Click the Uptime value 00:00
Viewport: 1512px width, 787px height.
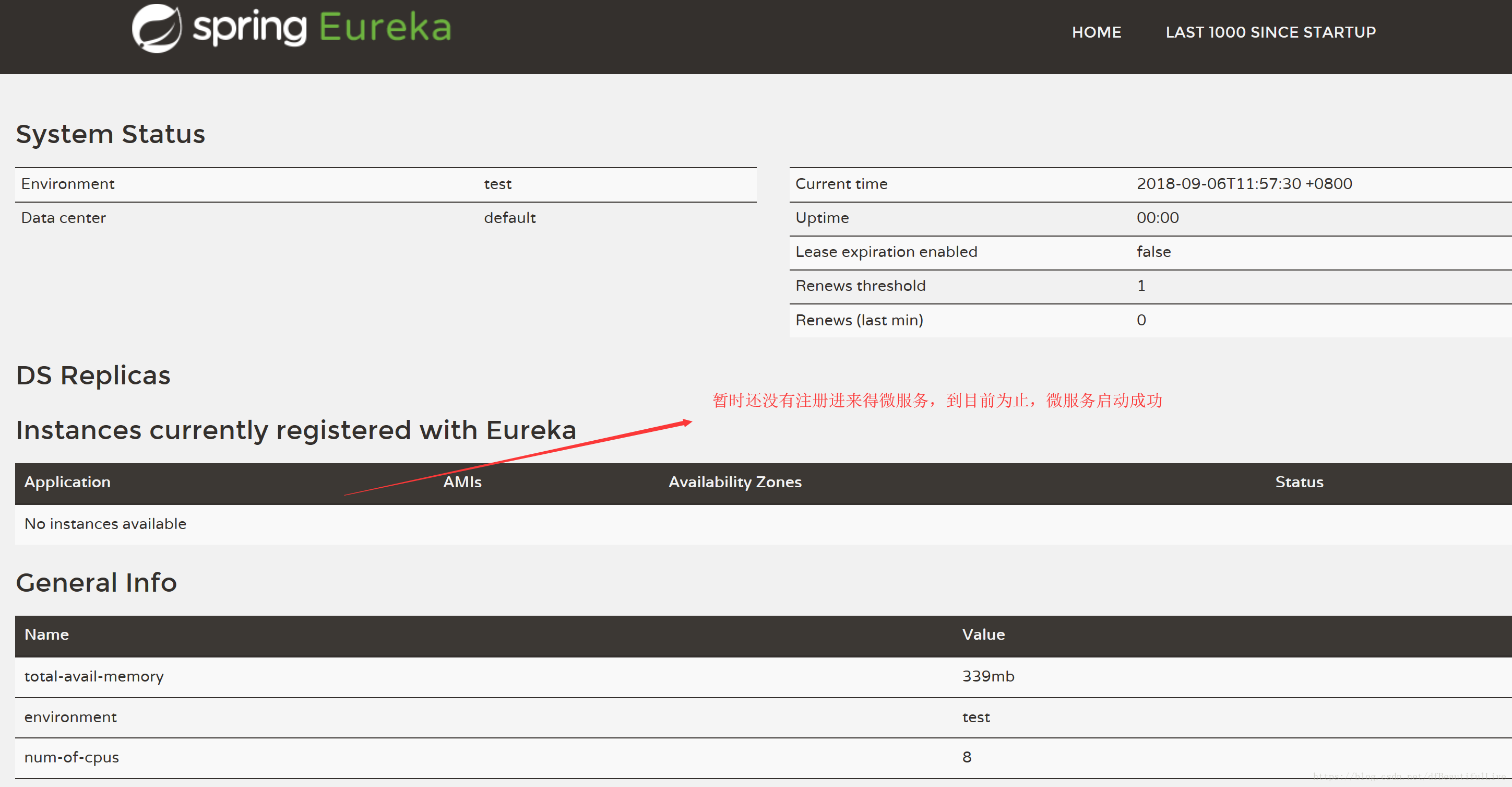(x=1157, y=218)
